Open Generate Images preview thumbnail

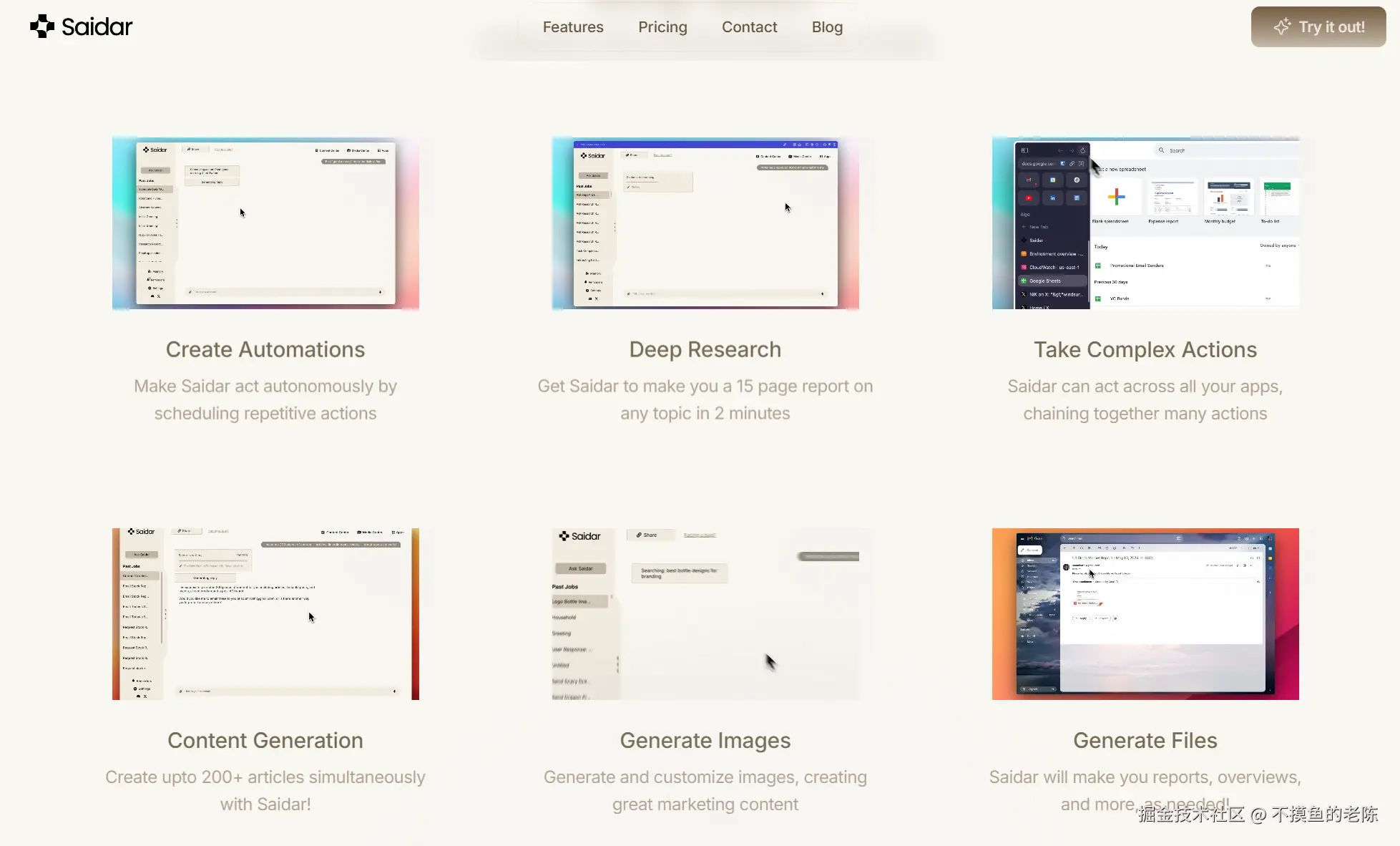(x=705, y=613)
